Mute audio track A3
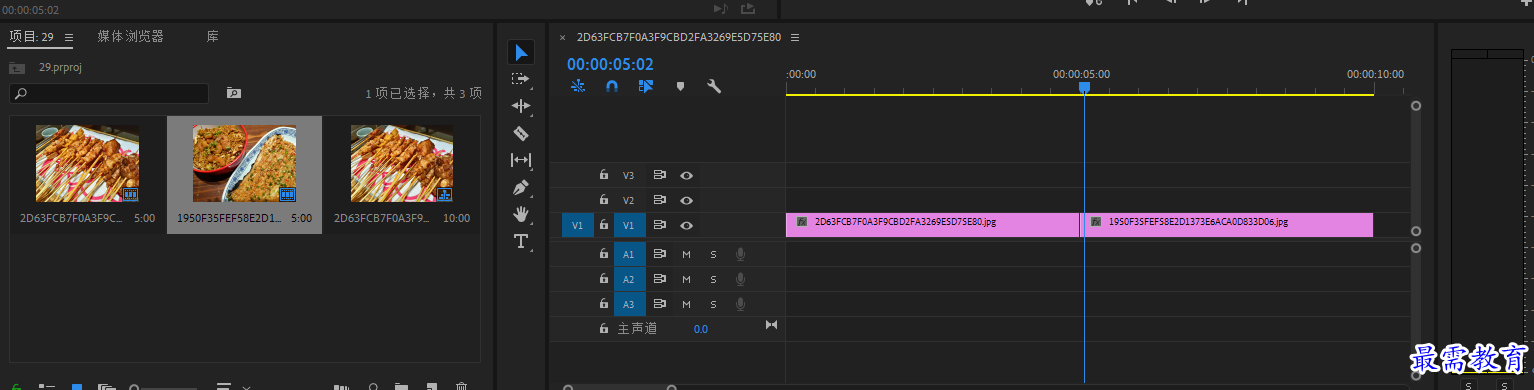Viewport: 1534px width, 390px height. coord(687,304)
